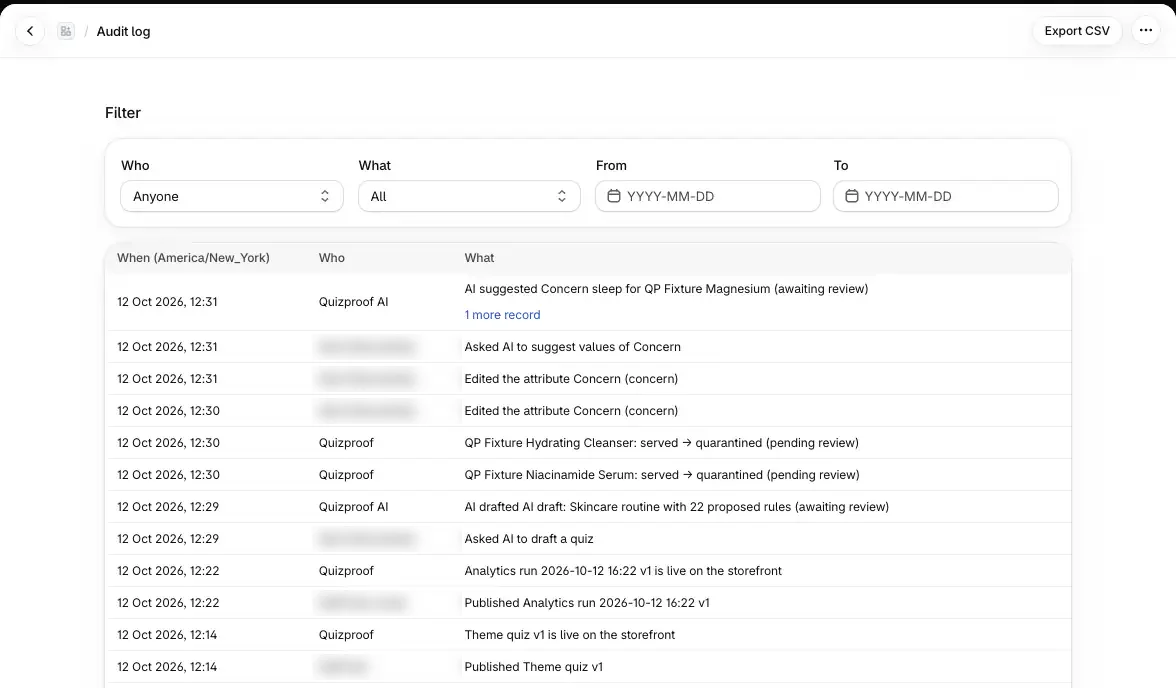Image resolution: width=1176 pixels, height=688 pixels.
Task: Click the Audit log breadcrumb title
Action: pos(123,31)
